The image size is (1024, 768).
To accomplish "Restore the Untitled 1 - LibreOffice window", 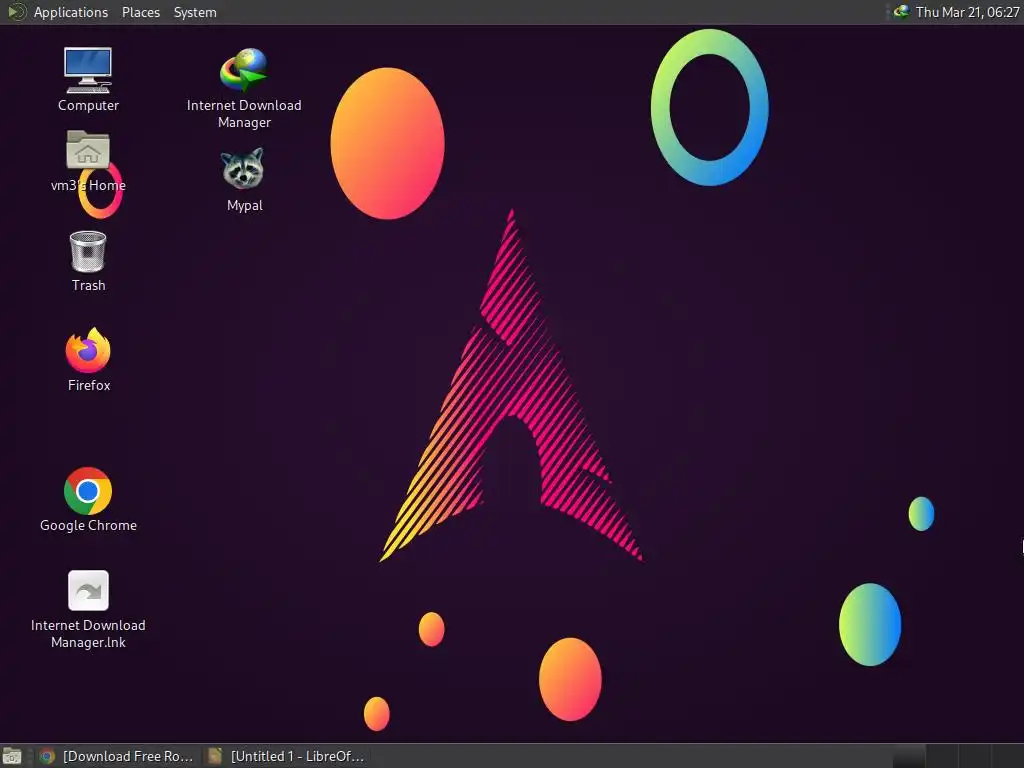I will [286, 756].
